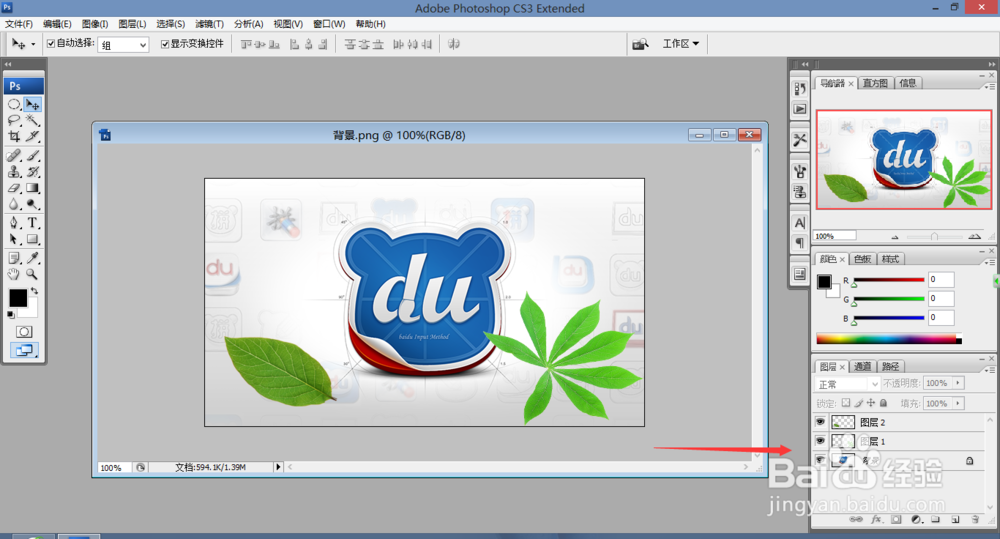The height and width of the screenshot is (539, 1000).
Task: Delete layer trash button
Action: [x=975, y=519]
